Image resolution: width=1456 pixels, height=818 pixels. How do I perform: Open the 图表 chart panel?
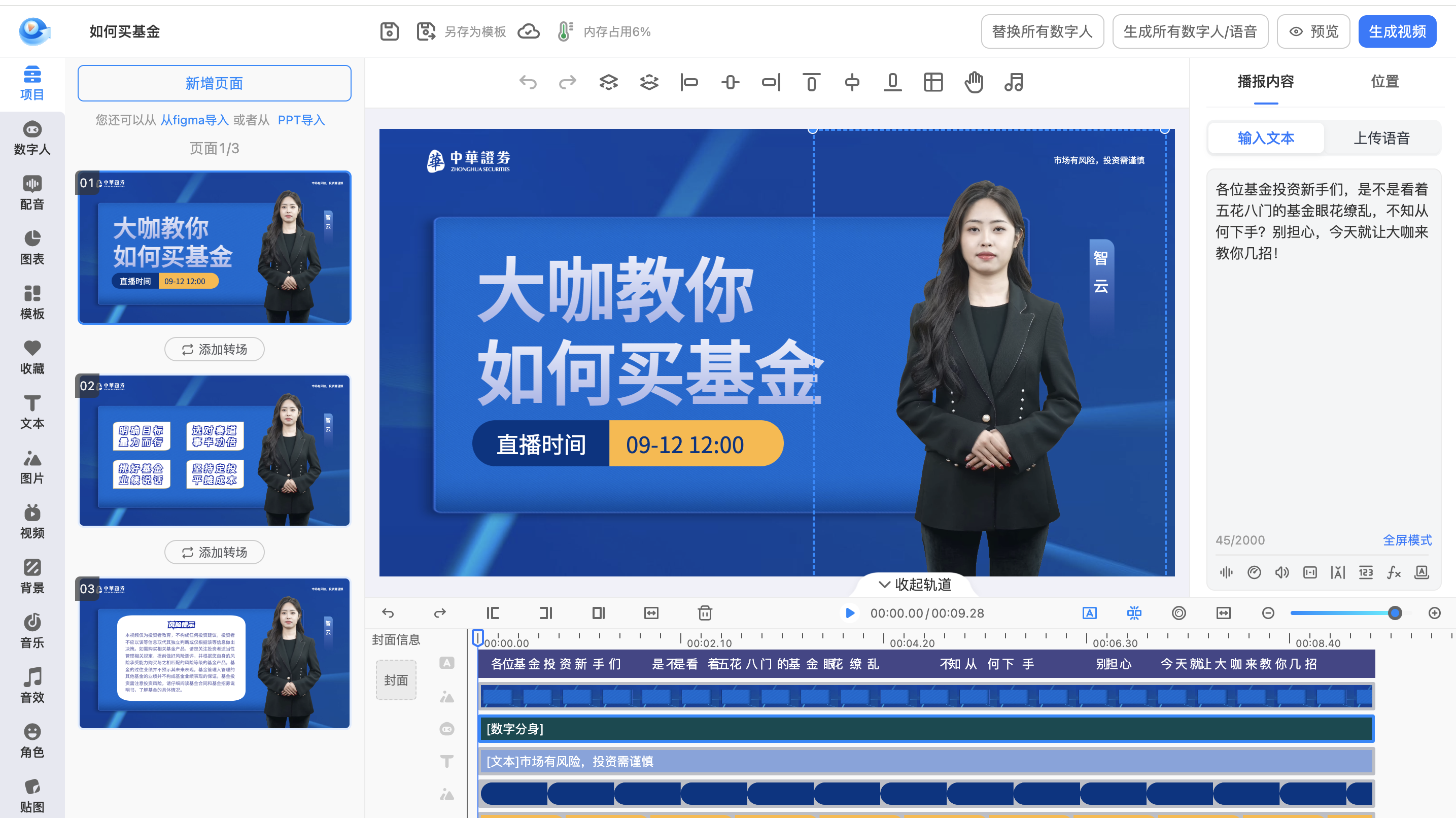32,248
